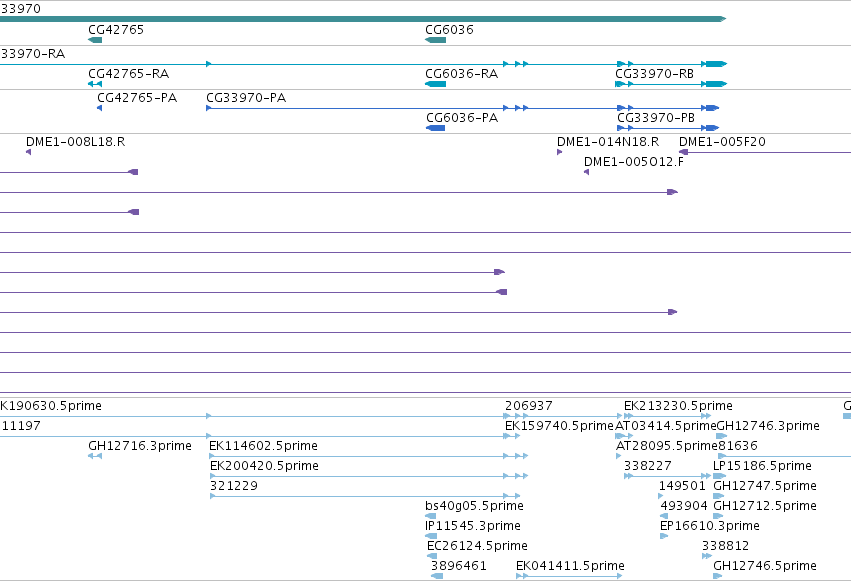Click the GH12712.5prime EST label
The image size is (851, 581).
765,506
